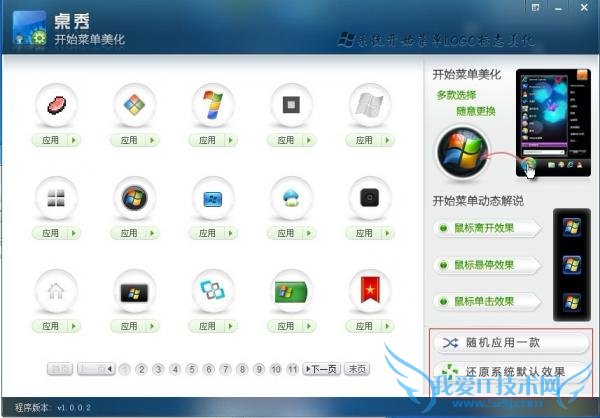The image size is (600, 418).
Task: Choose the green tab Windows logo icon
Action: point(292,291)
